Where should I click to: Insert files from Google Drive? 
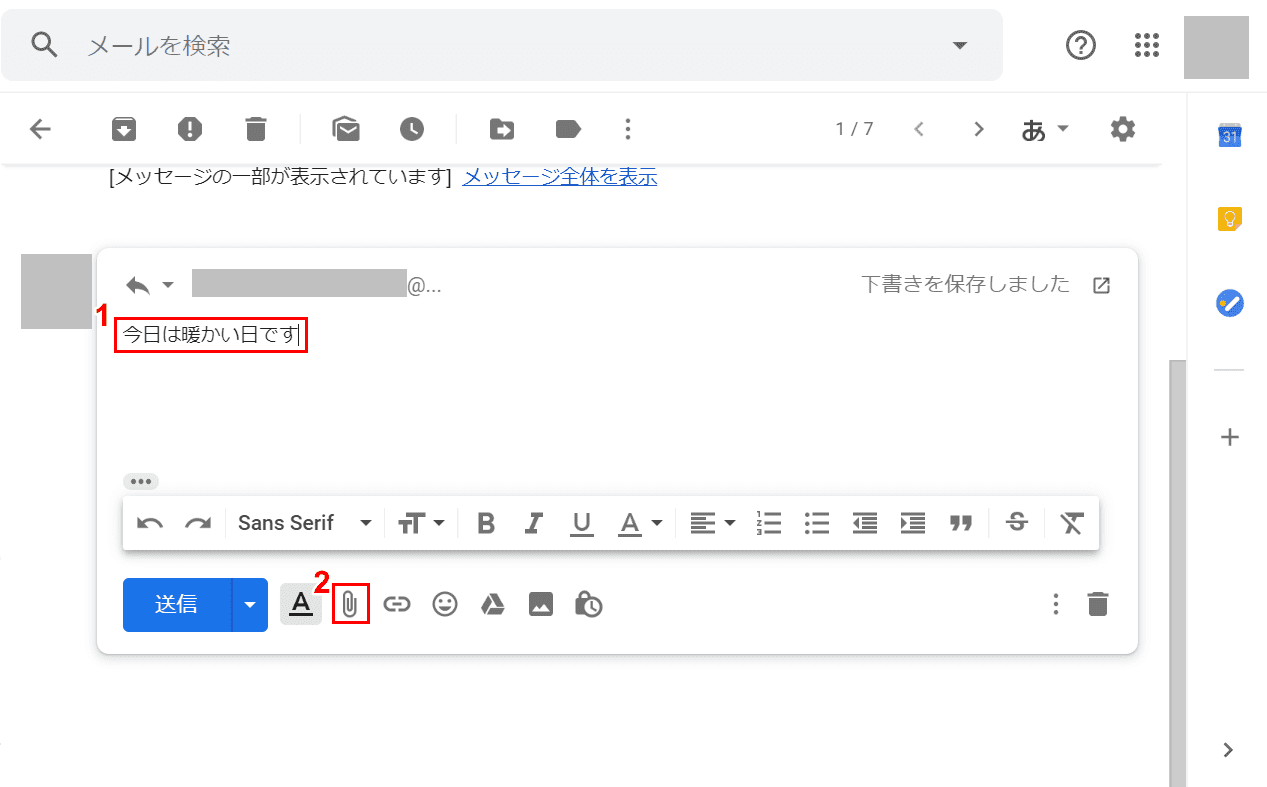click(x=493, y=605)
